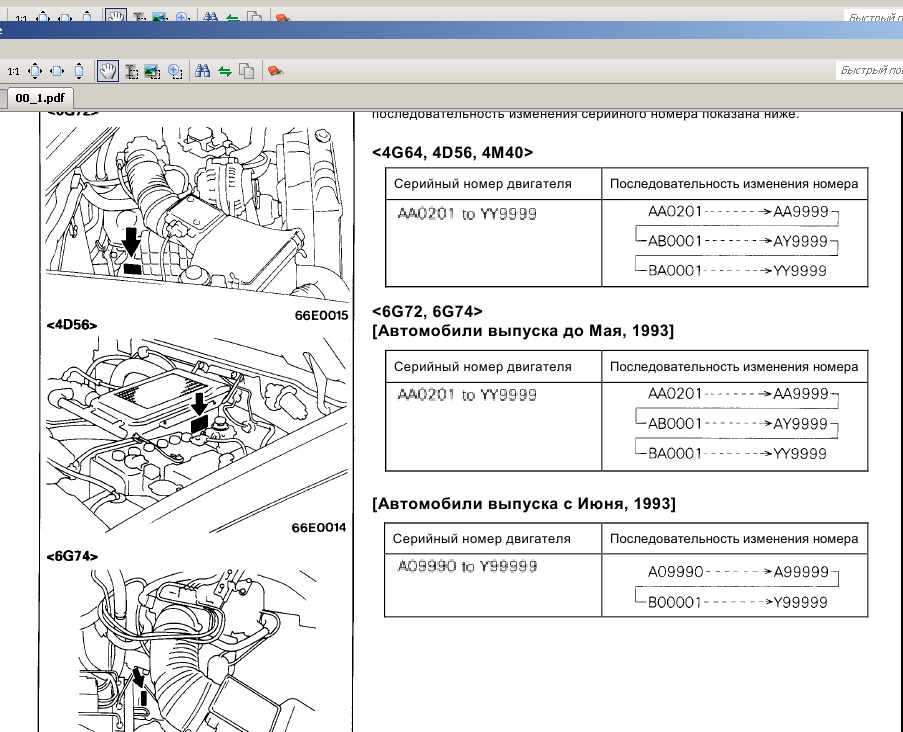
Task: Click the "A09990 to Y99999" table cell
Action: 467,567
